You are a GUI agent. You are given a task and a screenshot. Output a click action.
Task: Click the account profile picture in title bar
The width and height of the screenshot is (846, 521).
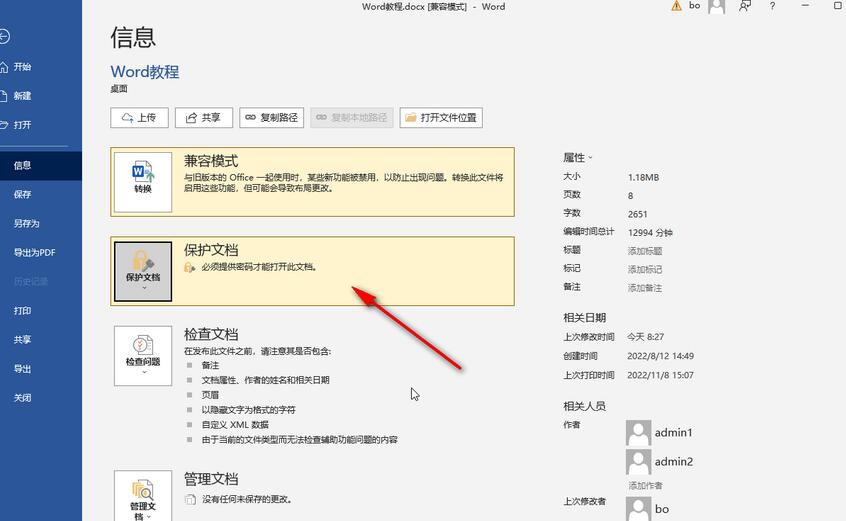coord(717,6)
